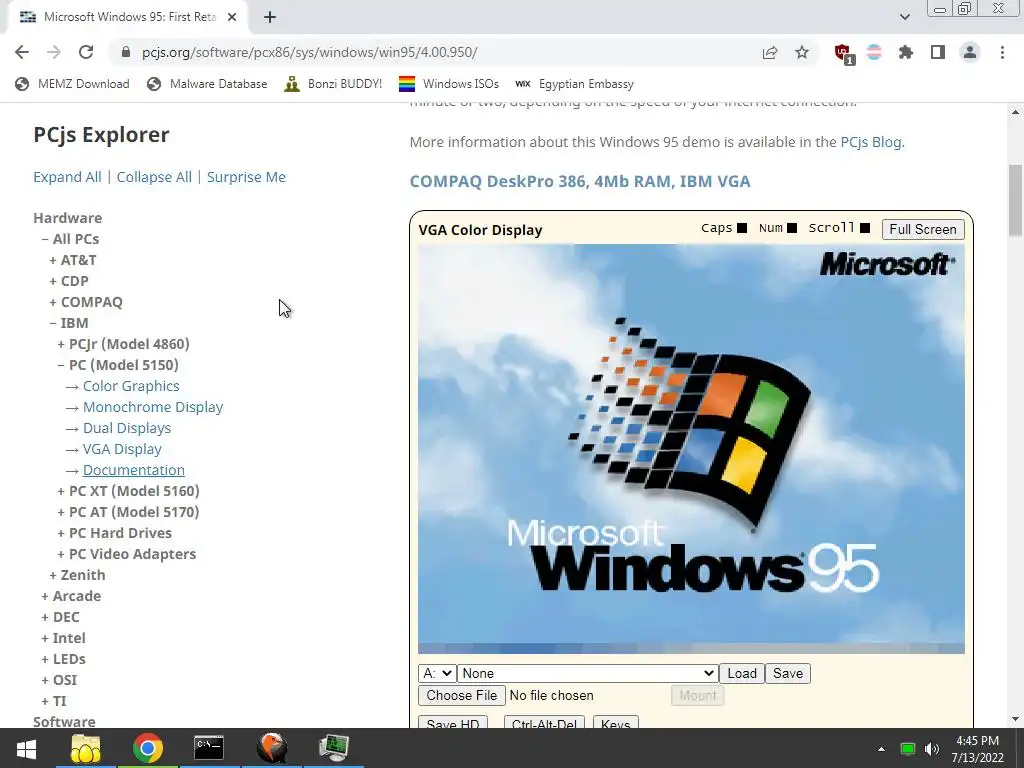The height and width of the screenshot is (768, 1024).
Task: Open the Windows Start button
Action: 26,748
